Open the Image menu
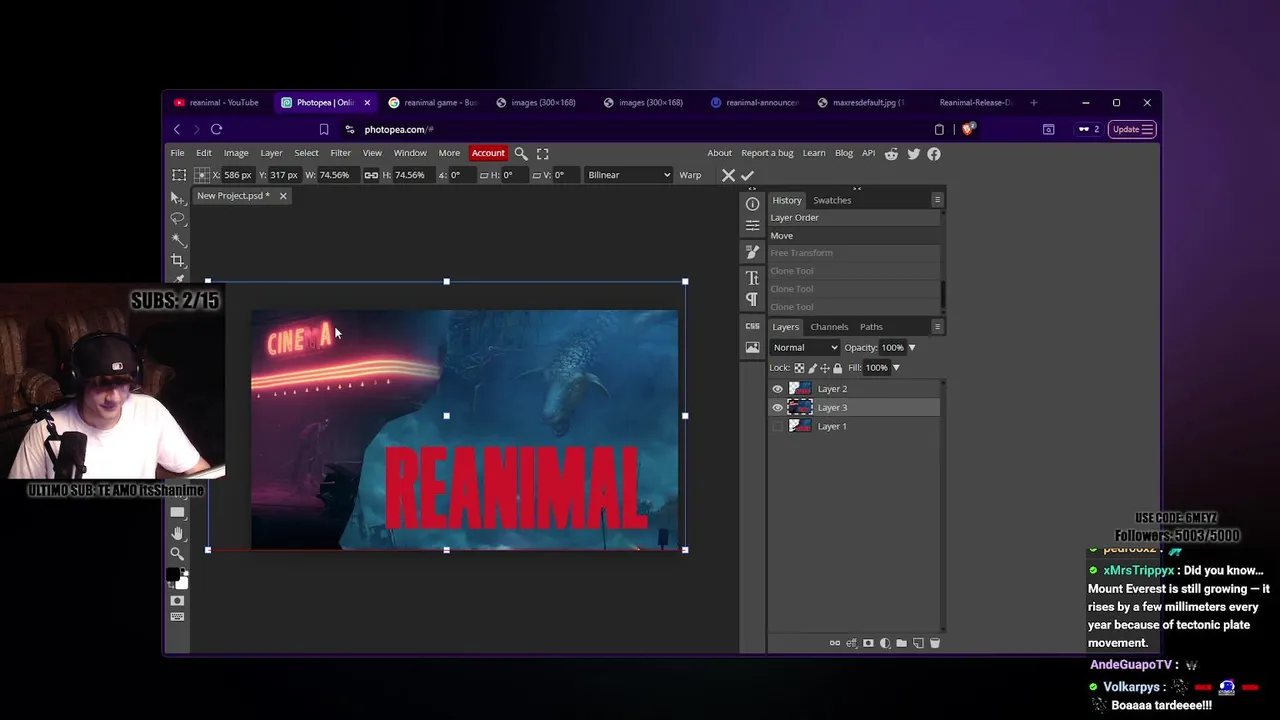The height and width of the screenshot is (720, 1280). pos(236,153)
